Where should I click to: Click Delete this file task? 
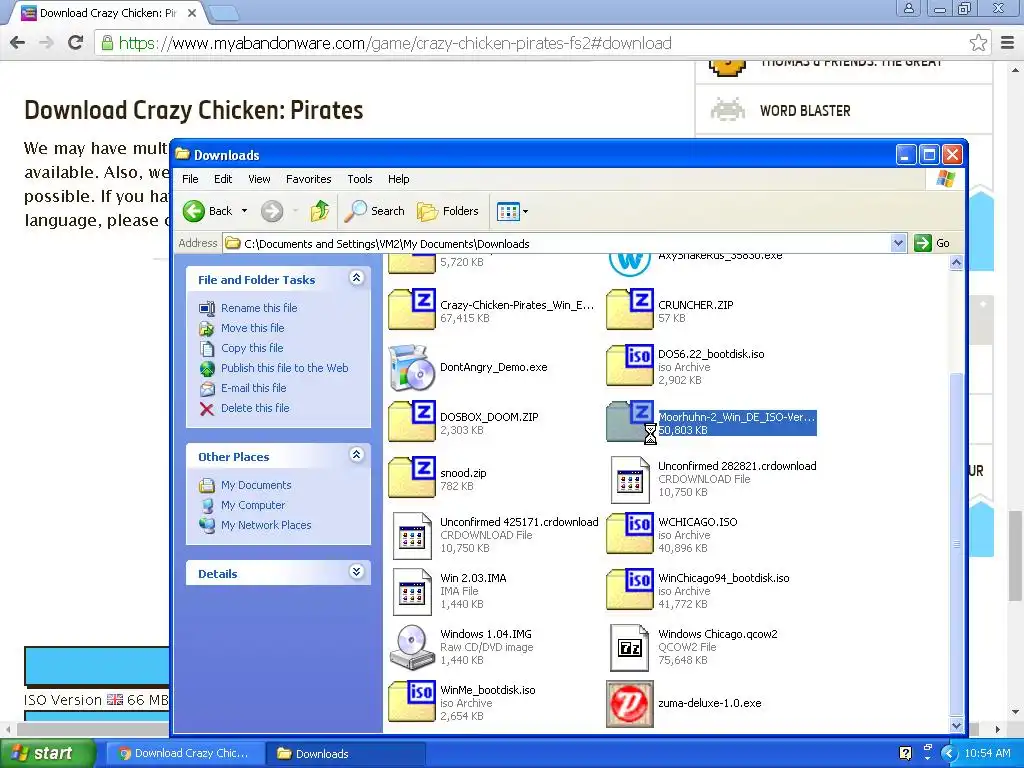coord(255,408)
